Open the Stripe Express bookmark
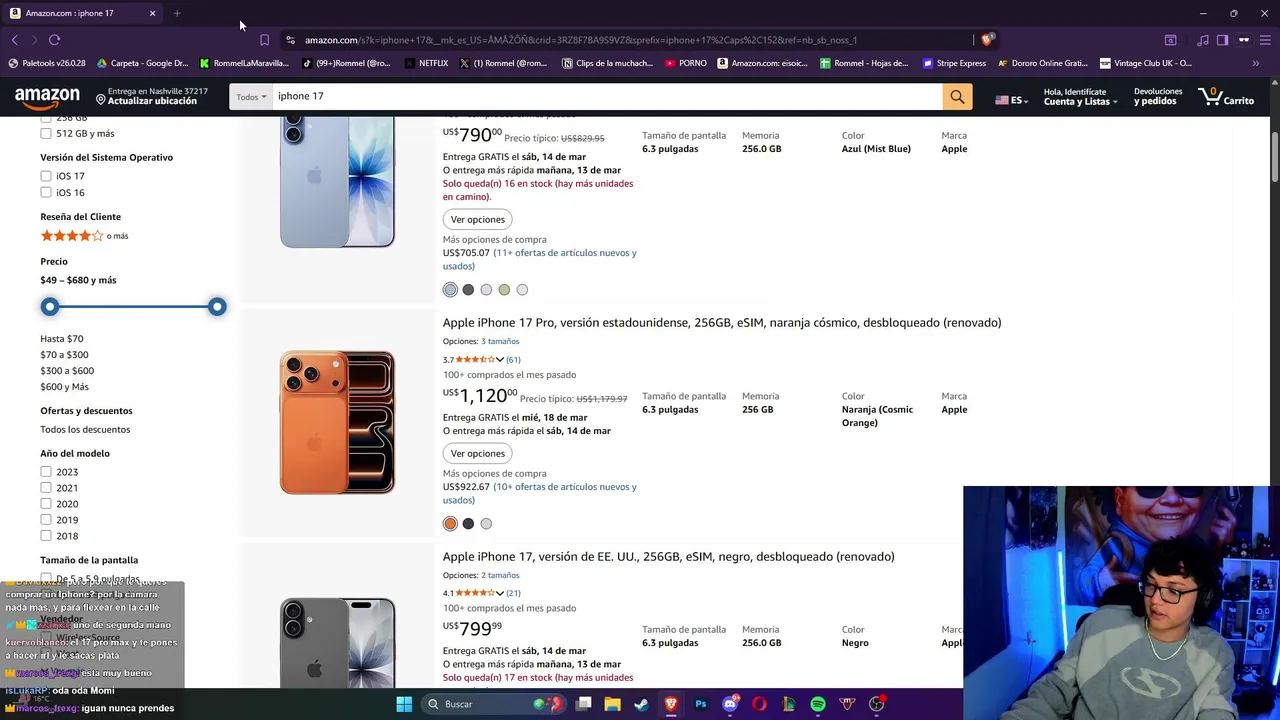Screen dimensions: 1280x720 (x=954, y=63)
